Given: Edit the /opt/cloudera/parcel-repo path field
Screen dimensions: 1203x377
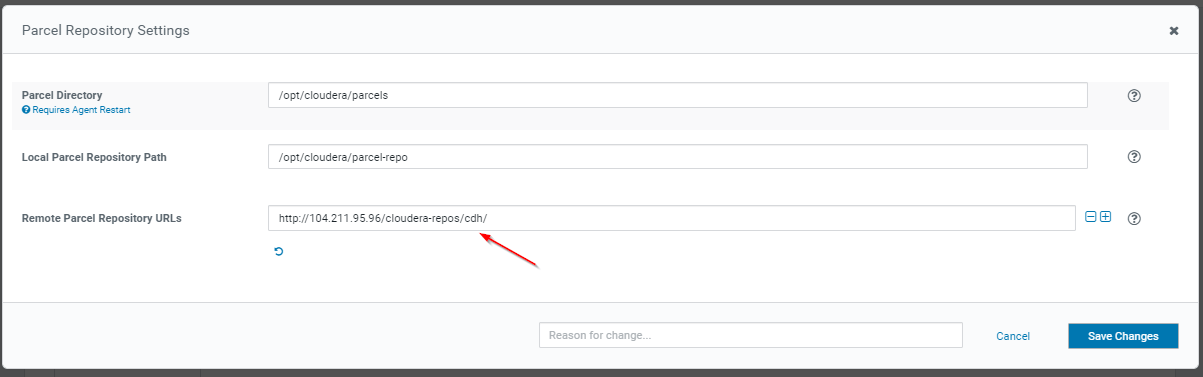Looking at the screenshot, I should click(x=677, y=157).
